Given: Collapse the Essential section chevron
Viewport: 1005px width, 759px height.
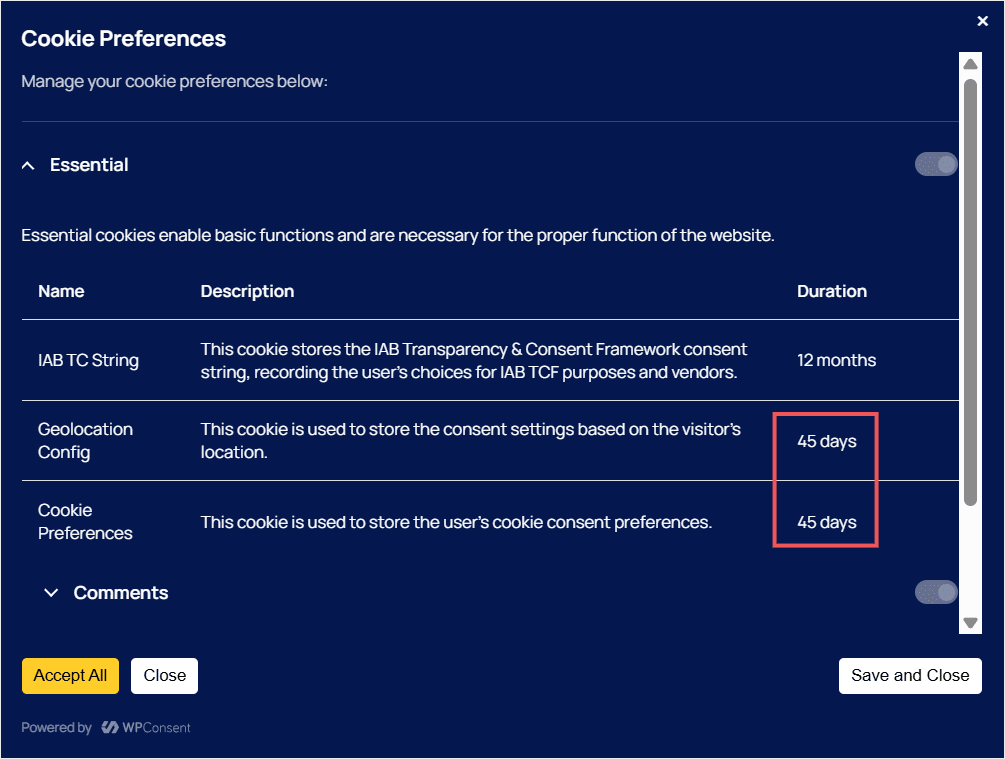Looking at the screenshot, I should point(28,165).
